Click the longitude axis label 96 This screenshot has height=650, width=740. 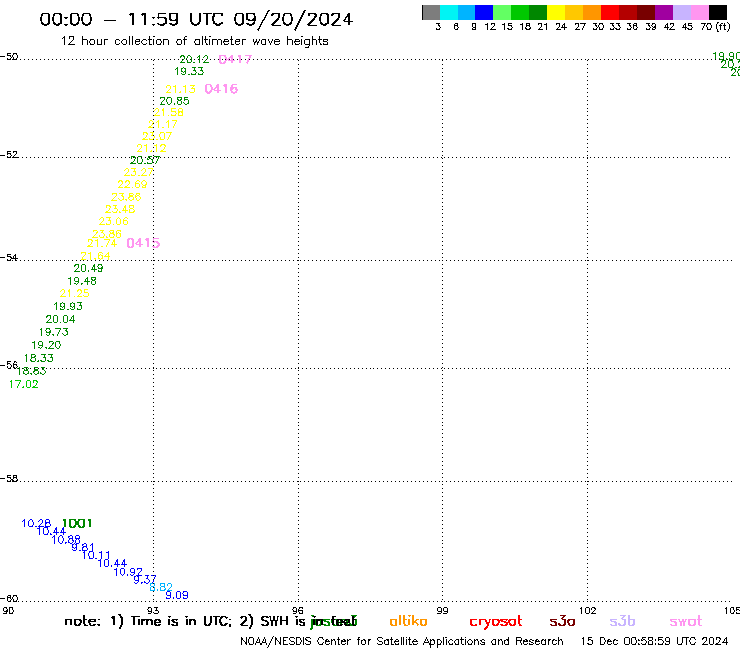pos(298,610)
